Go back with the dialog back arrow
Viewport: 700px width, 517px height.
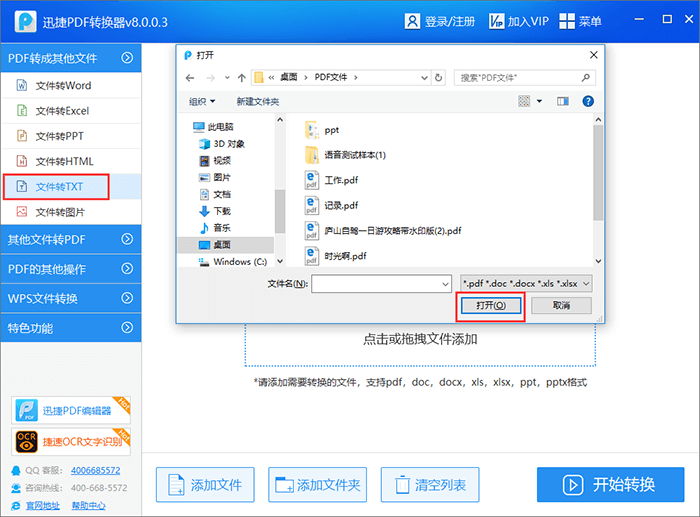coord(190,78)
